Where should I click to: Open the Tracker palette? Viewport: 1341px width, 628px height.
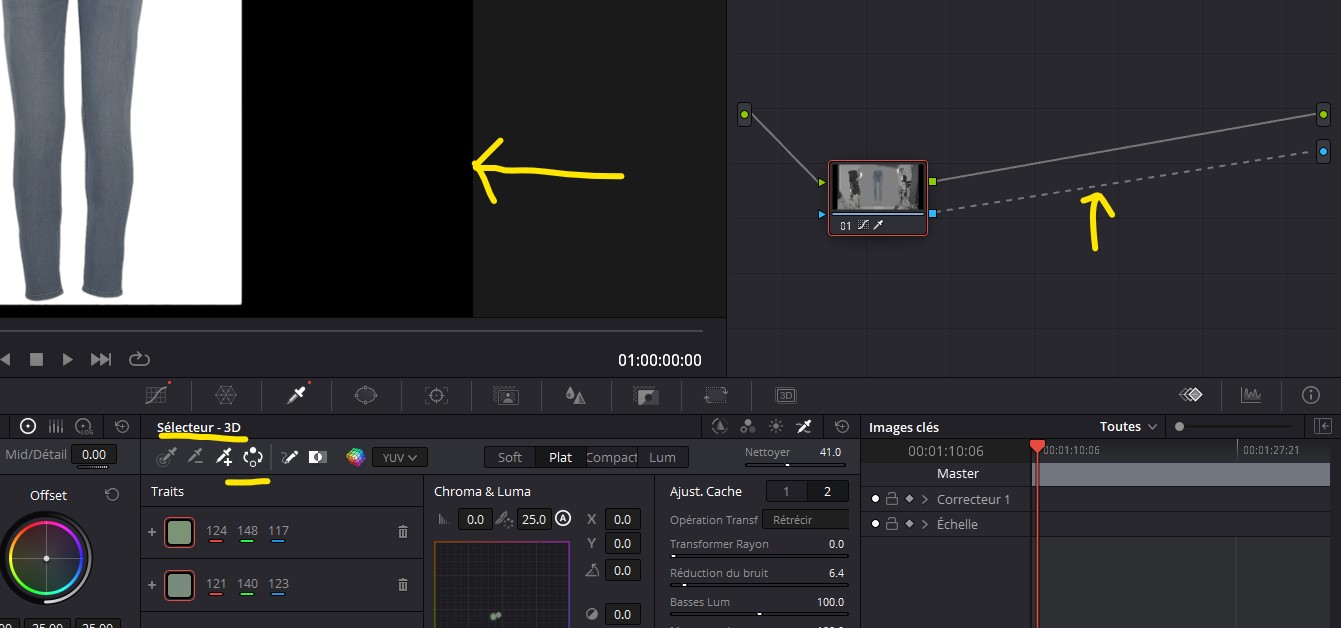coord(436,395)
